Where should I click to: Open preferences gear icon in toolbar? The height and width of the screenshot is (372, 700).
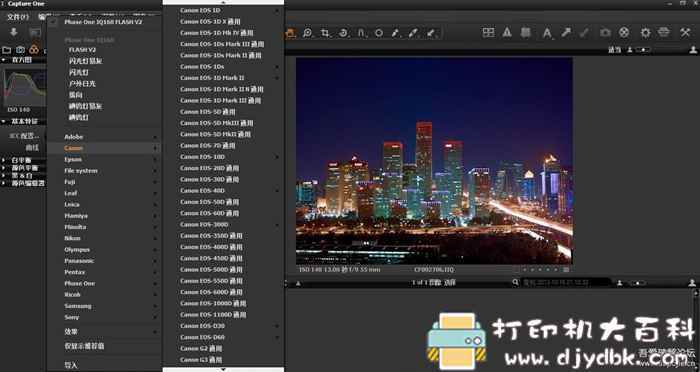(x=645, y=33)
